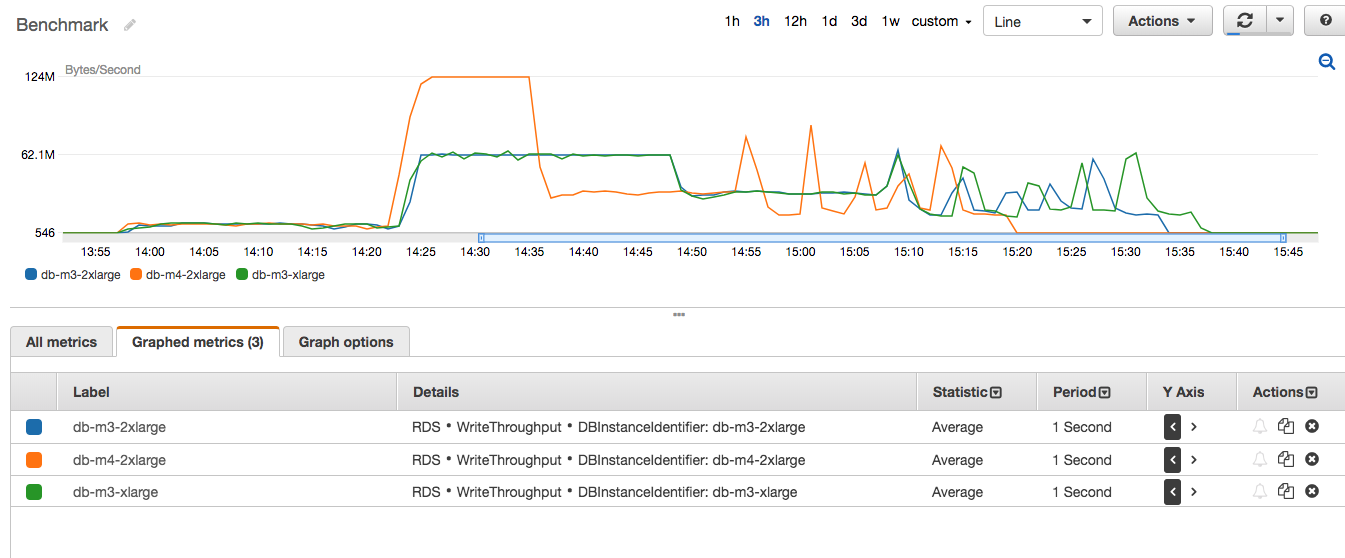1345x558 pixels.
Task: Move db-m4-2xlarge to right Y axis
Action: click(x=1193, y=460)
